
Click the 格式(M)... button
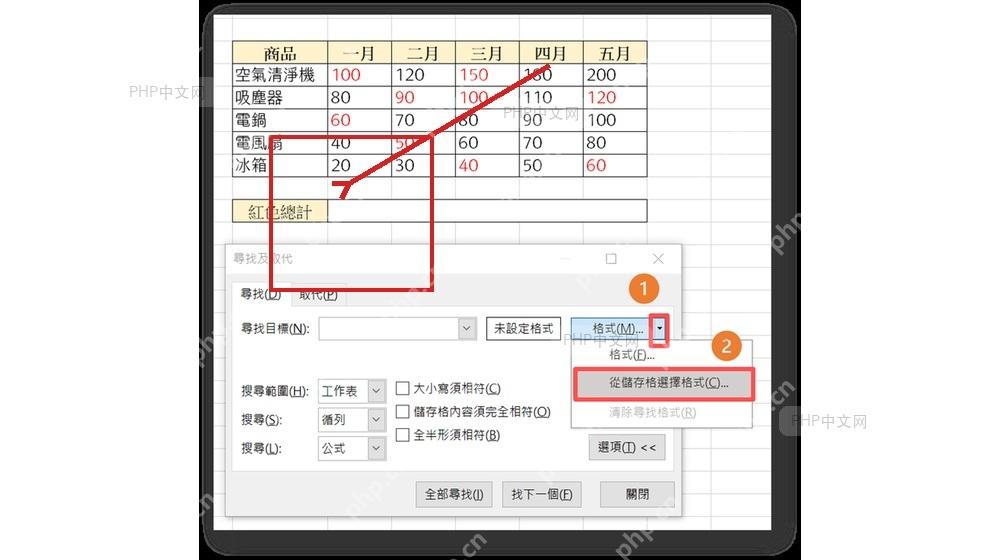pyautogui.click(x=611, y=328)
